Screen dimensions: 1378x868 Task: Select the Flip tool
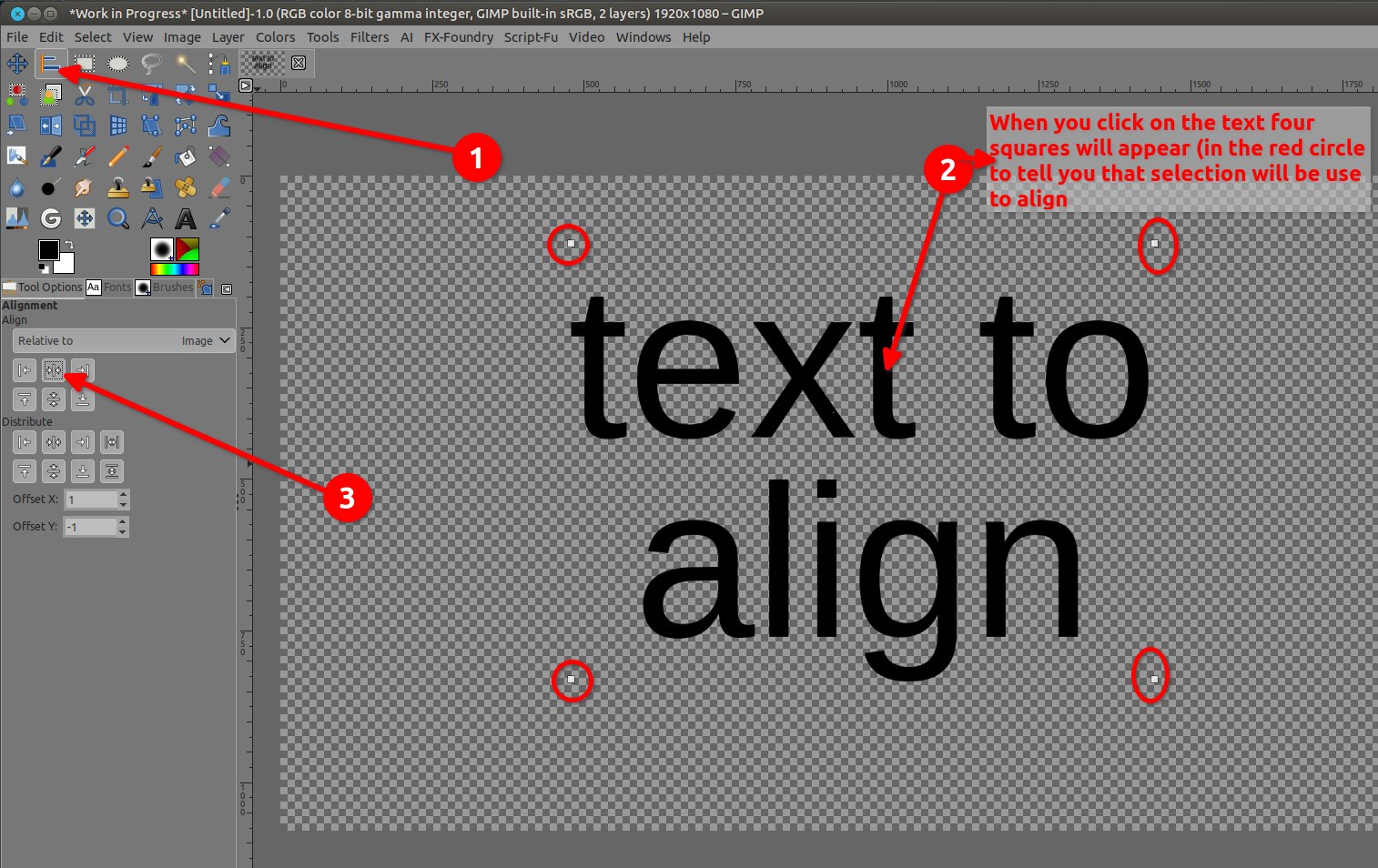[51, 126]
